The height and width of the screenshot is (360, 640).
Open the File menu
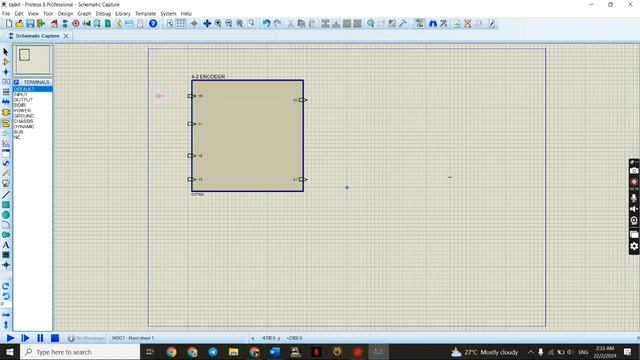[x=6, y=13]
